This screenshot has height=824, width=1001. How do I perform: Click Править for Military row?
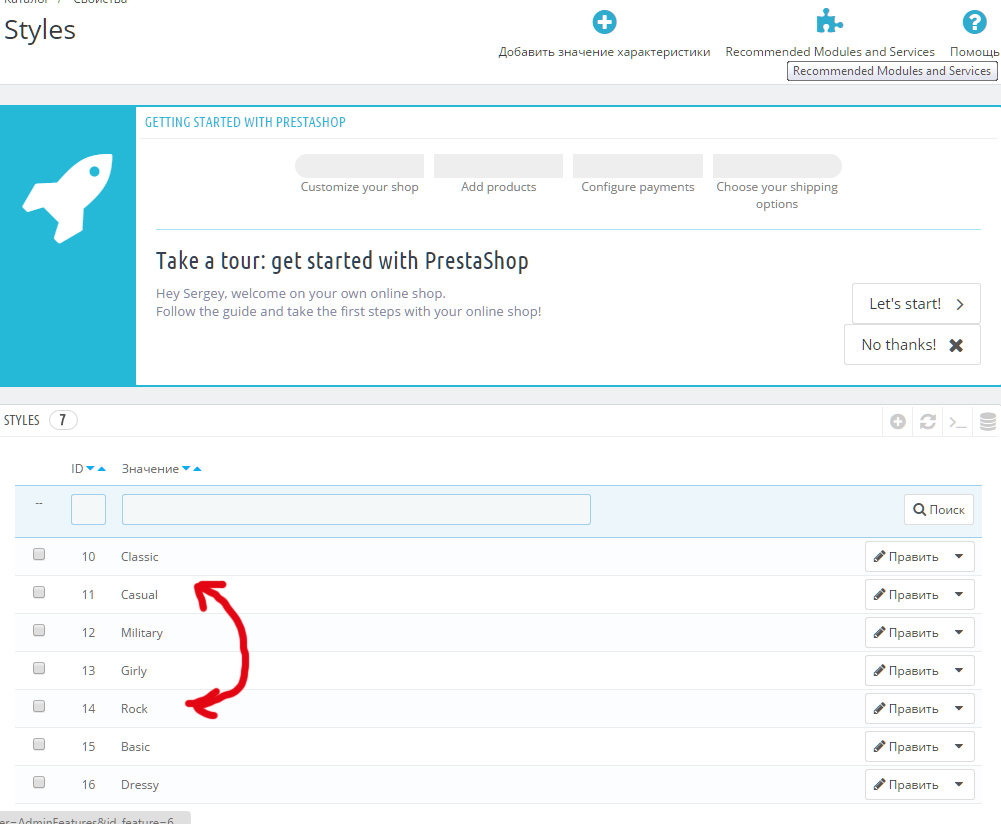click(x=906, y=633)
